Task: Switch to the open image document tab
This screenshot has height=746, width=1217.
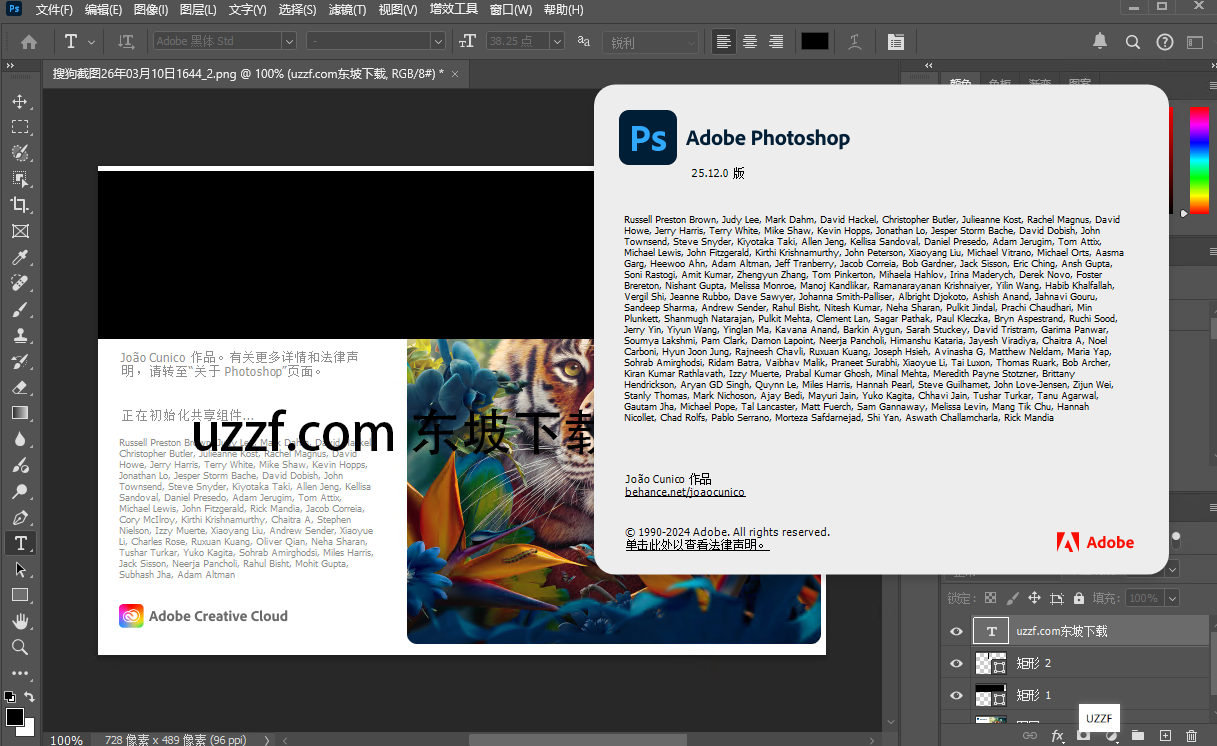Action: tap(240, 73)
